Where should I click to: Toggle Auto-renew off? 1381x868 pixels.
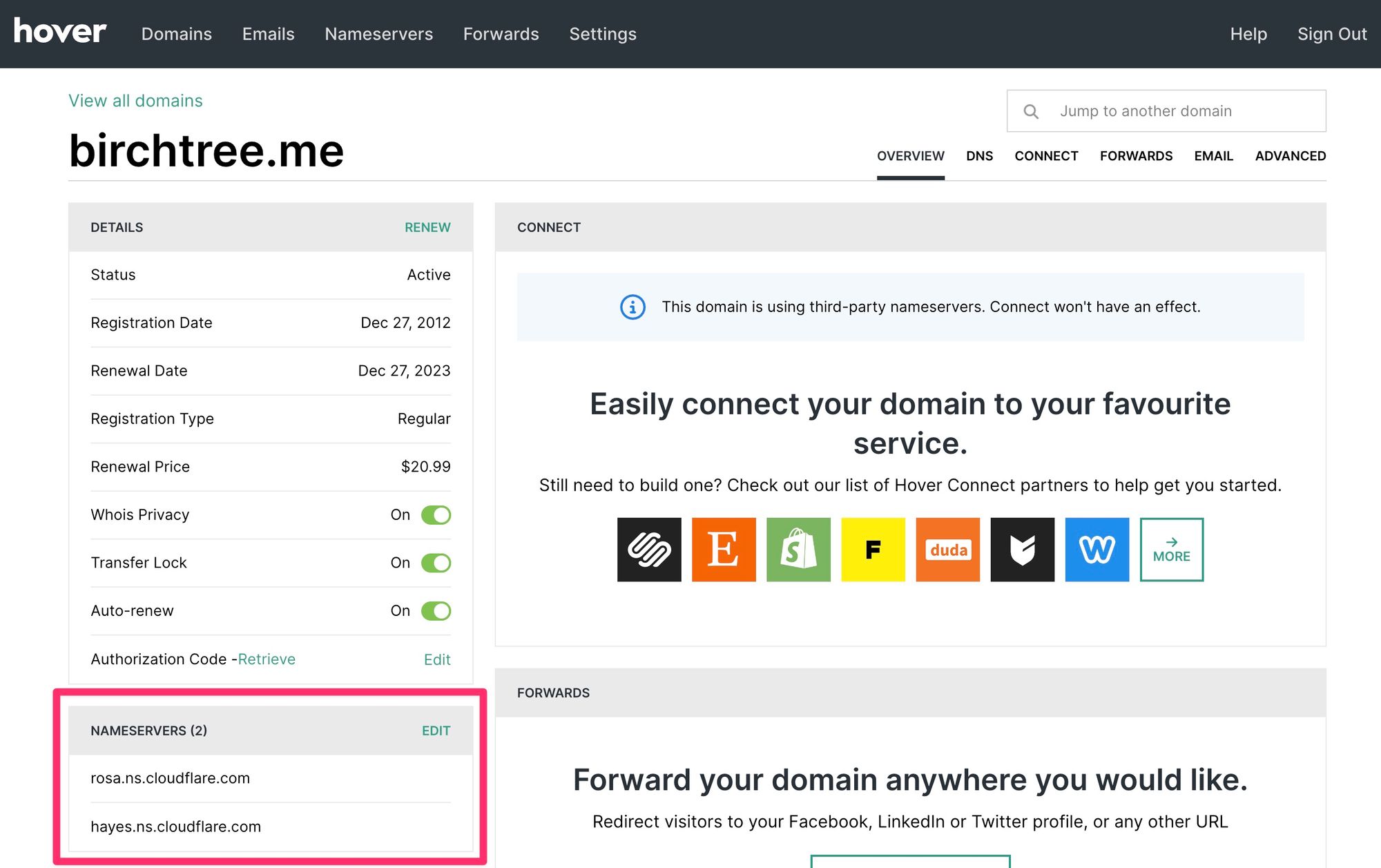pyautogui.click(x=436, y=611)
